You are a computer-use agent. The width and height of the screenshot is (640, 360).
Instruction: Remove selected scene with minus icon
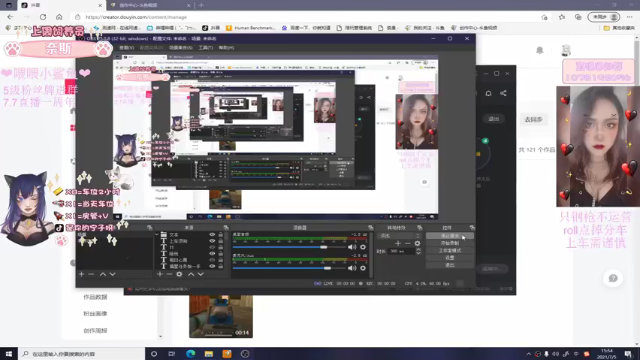[91, 274]
